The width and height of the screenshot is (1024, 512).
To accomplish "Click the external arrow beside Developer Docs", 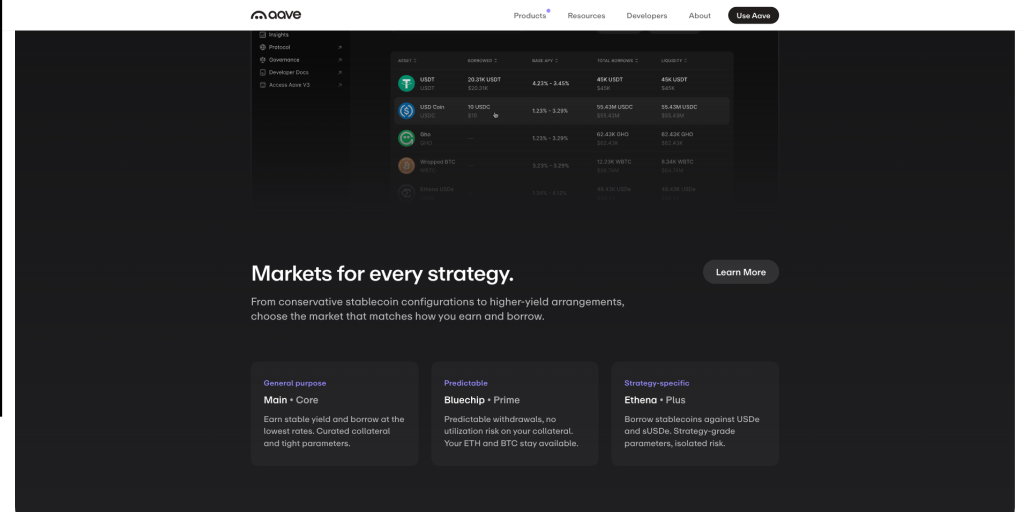I will [340, 72].
